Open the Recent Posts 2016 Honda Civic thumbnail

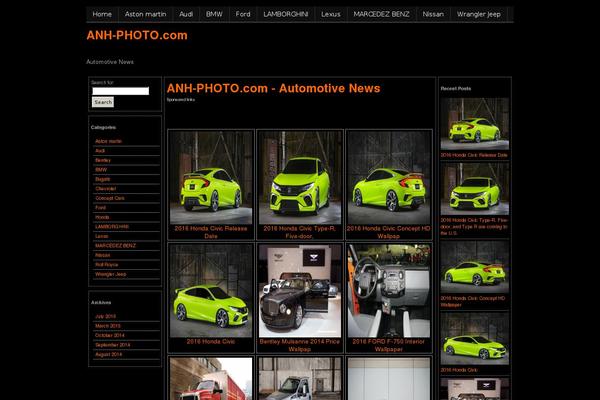474,338
